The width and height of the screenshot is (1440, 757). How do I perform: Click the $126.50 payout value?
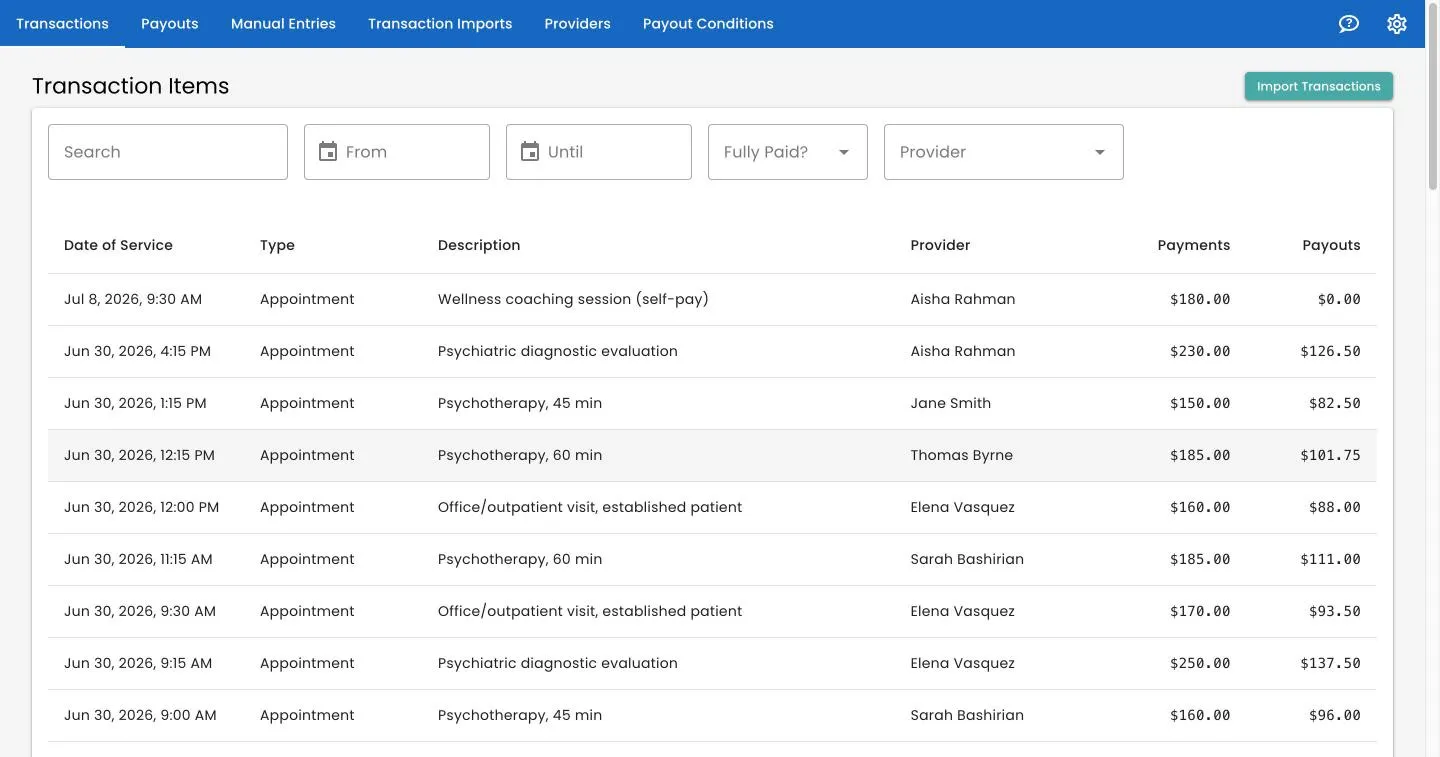[x=1330, y=351]
